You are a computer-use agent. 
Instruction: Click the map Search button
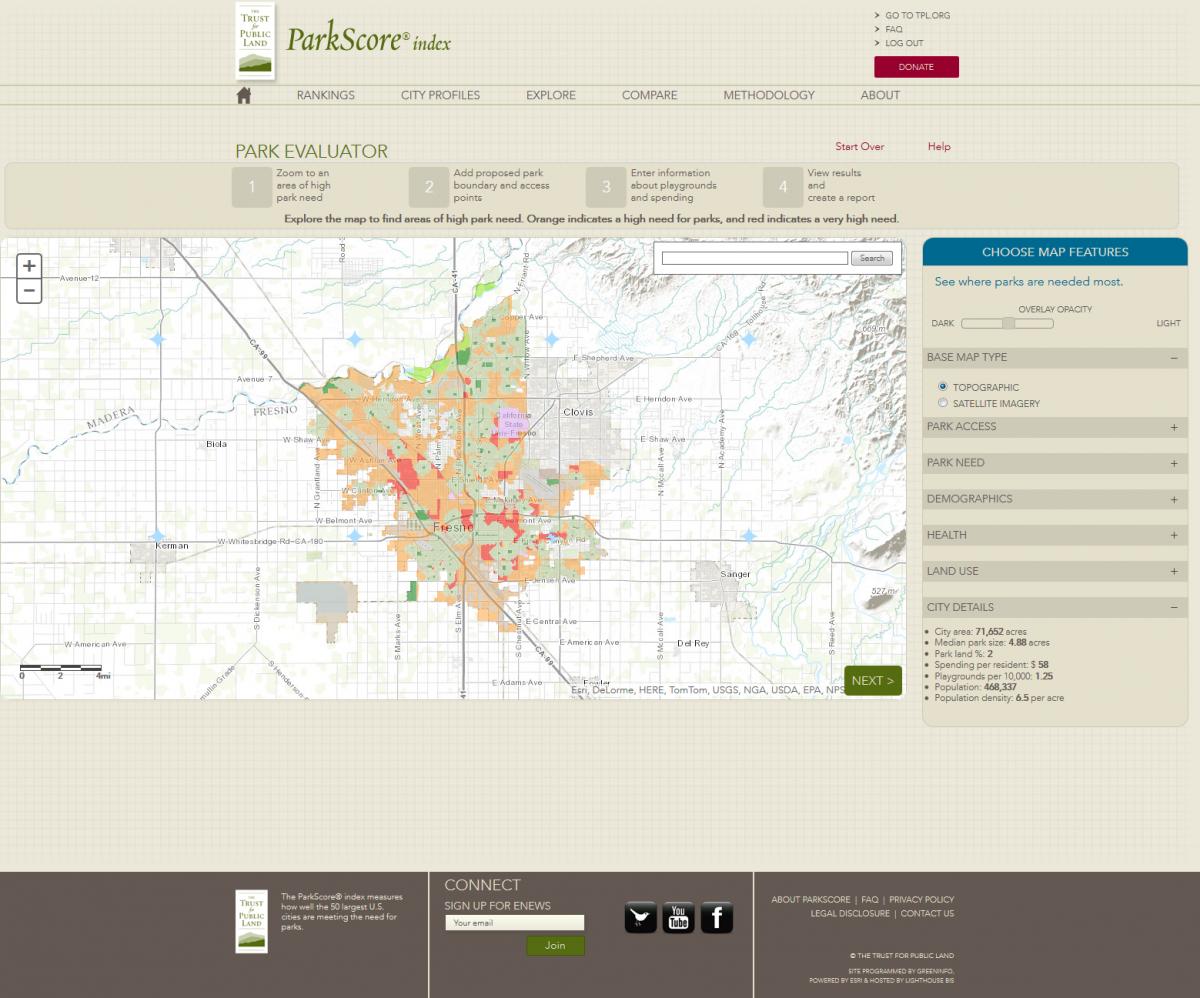872,258
